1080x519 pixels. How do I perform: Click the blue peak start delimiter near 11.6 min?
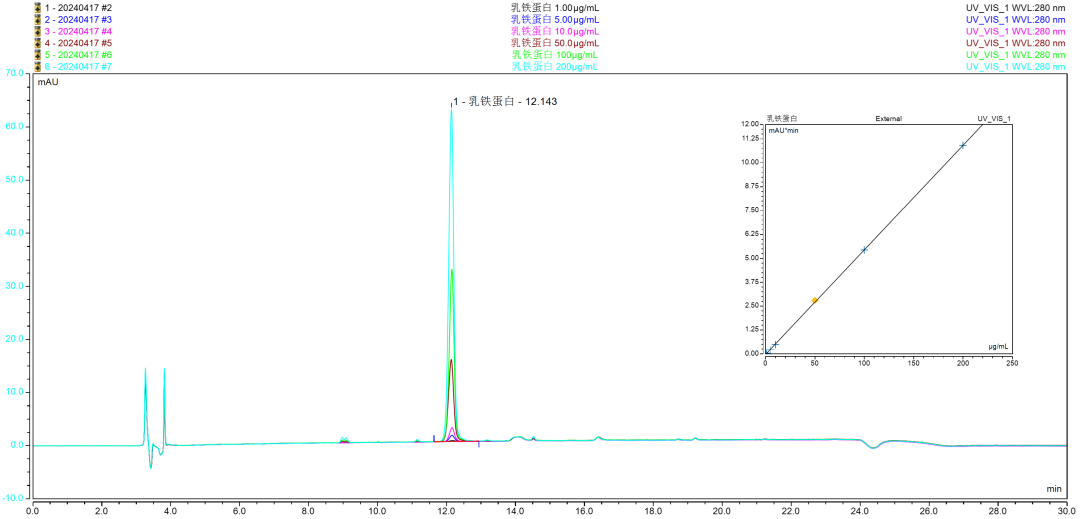[433, 438]
